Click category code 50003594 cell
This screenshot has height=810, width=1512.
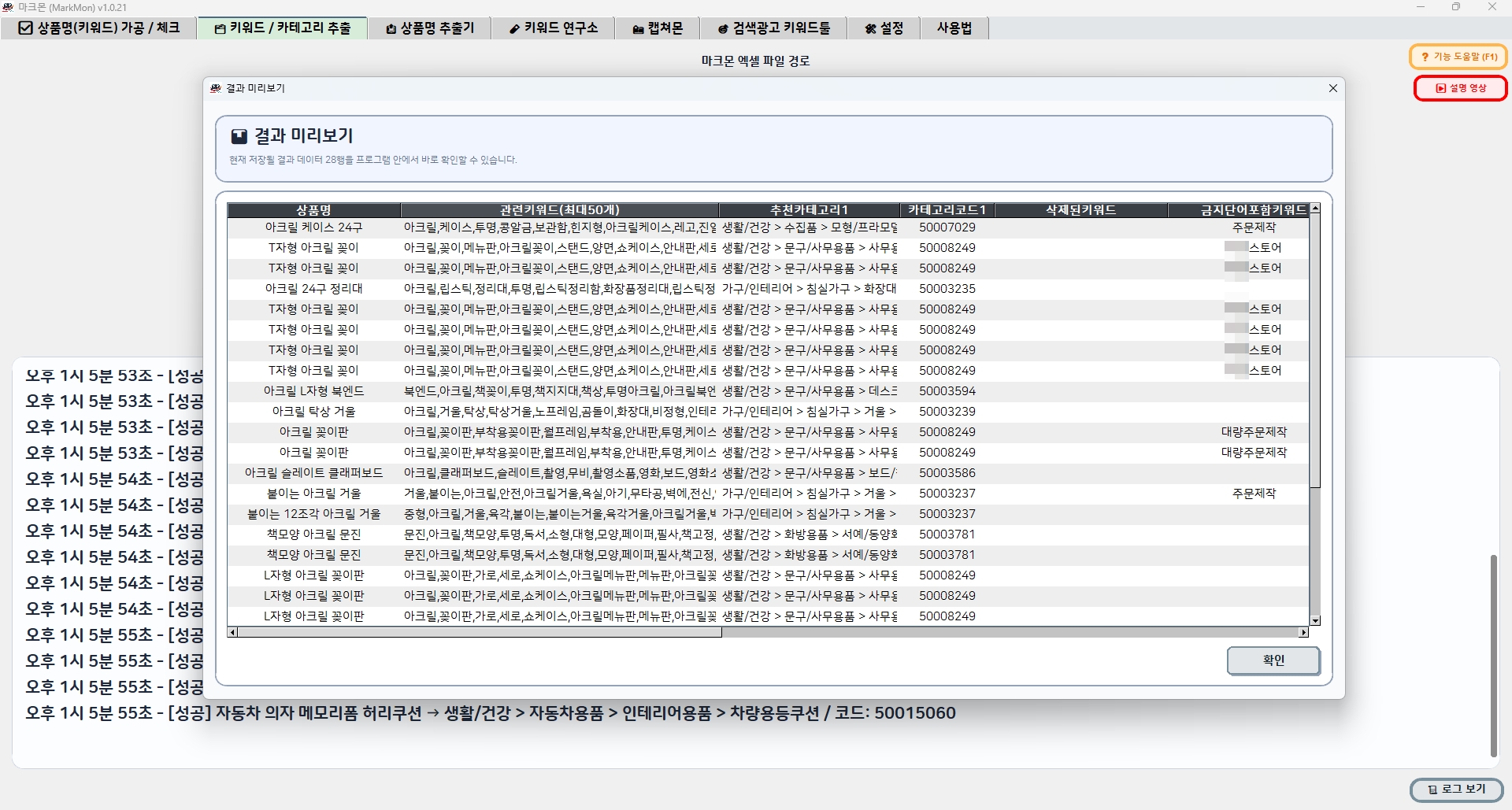tap(947, 391)
